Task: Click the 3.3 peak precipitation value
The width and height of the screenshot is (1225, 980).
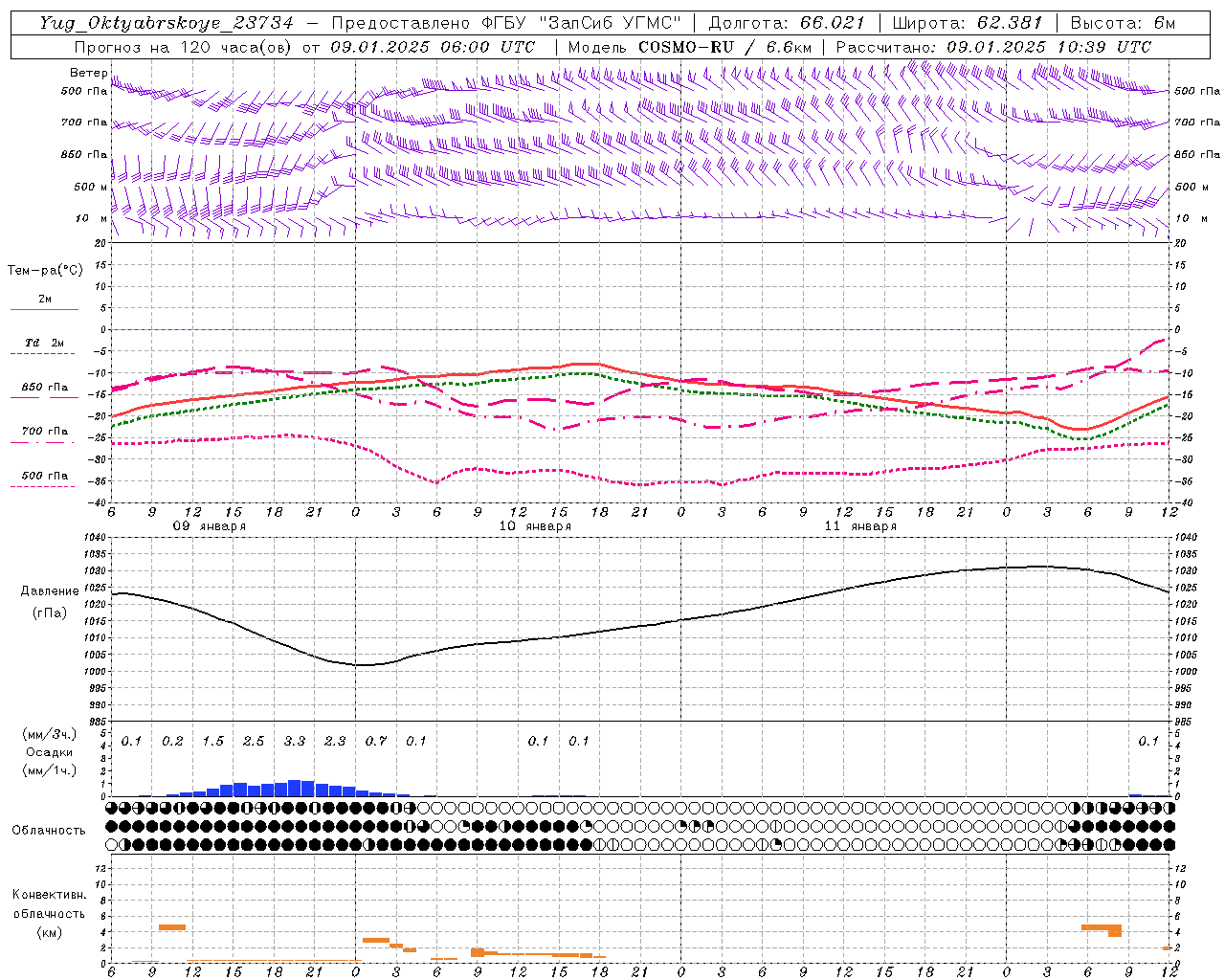Action: pyautogui.click(x=295, y=742)
